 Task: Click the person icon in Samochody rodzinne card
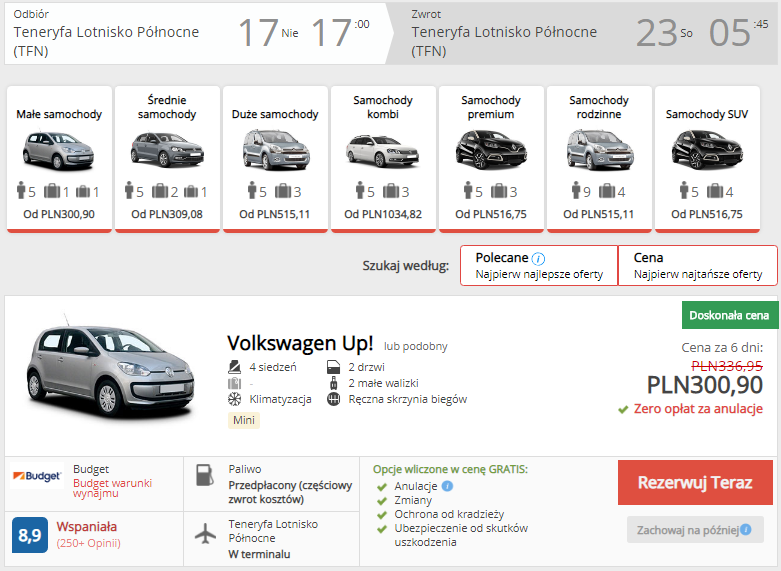click(576, 190)
